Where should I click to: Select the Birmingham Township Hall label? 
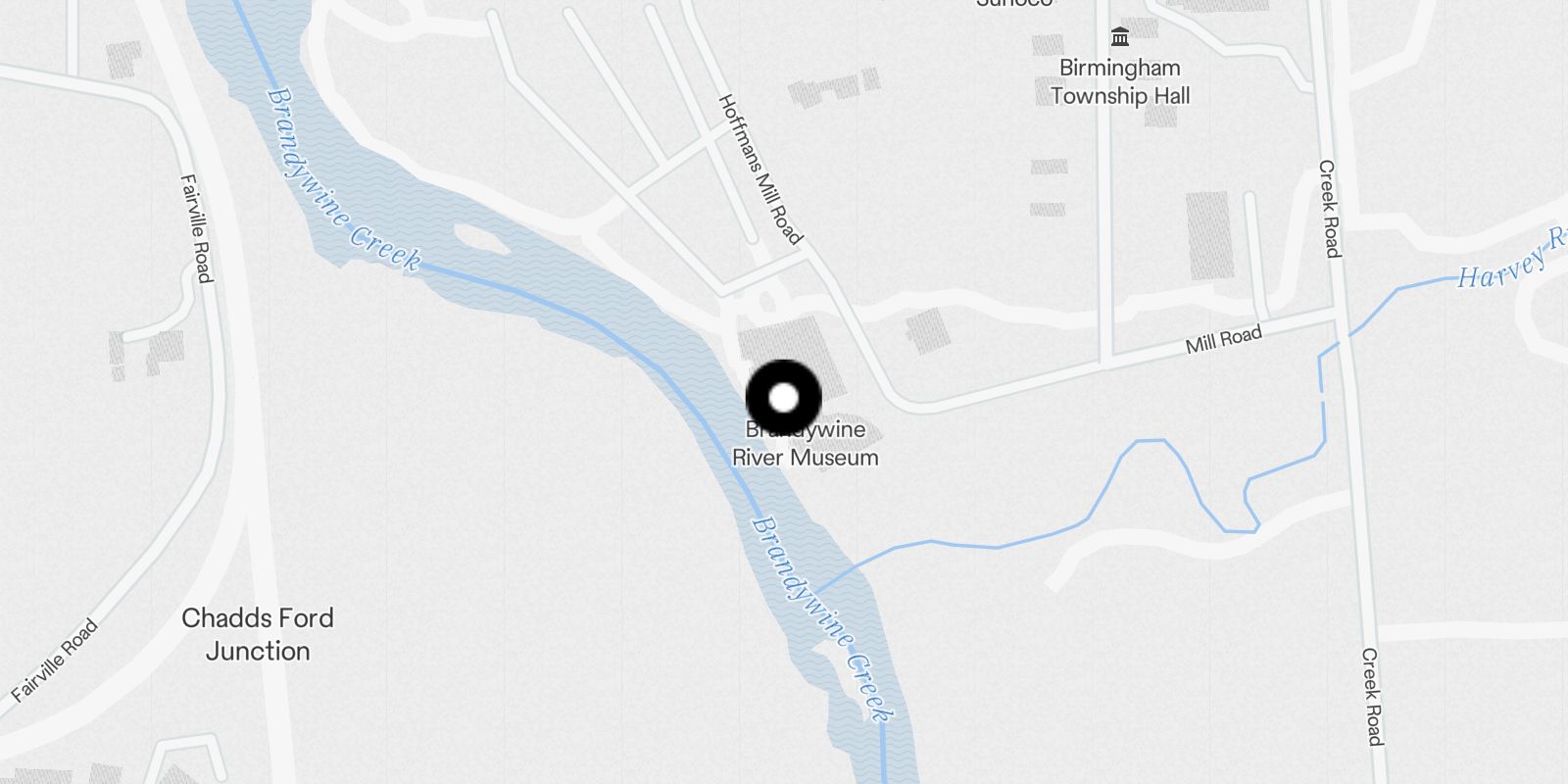[x=1120, y=81]
